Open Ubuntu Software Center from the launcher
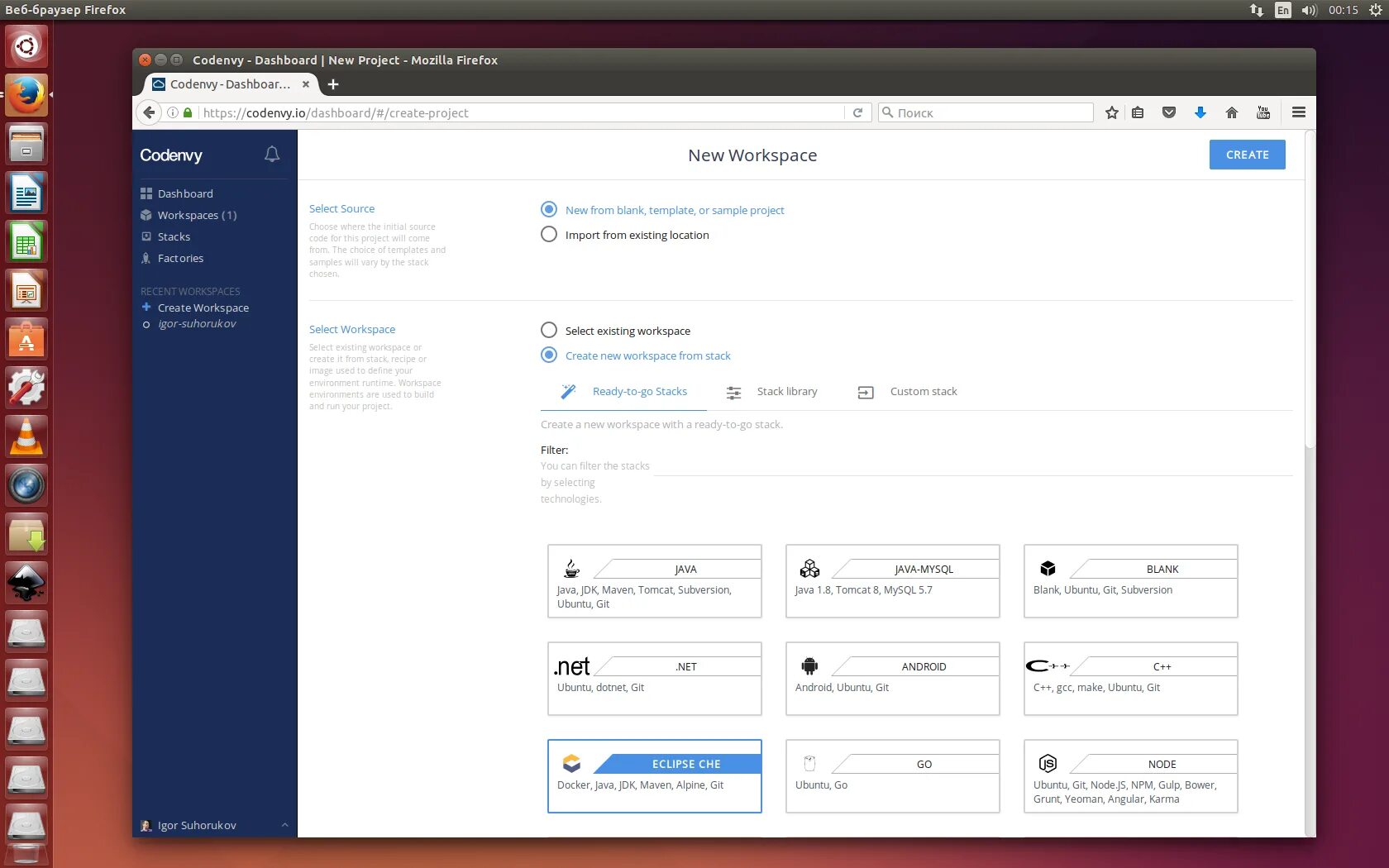The height and width of the screenshot is (868, 1389). pos(26,339)
